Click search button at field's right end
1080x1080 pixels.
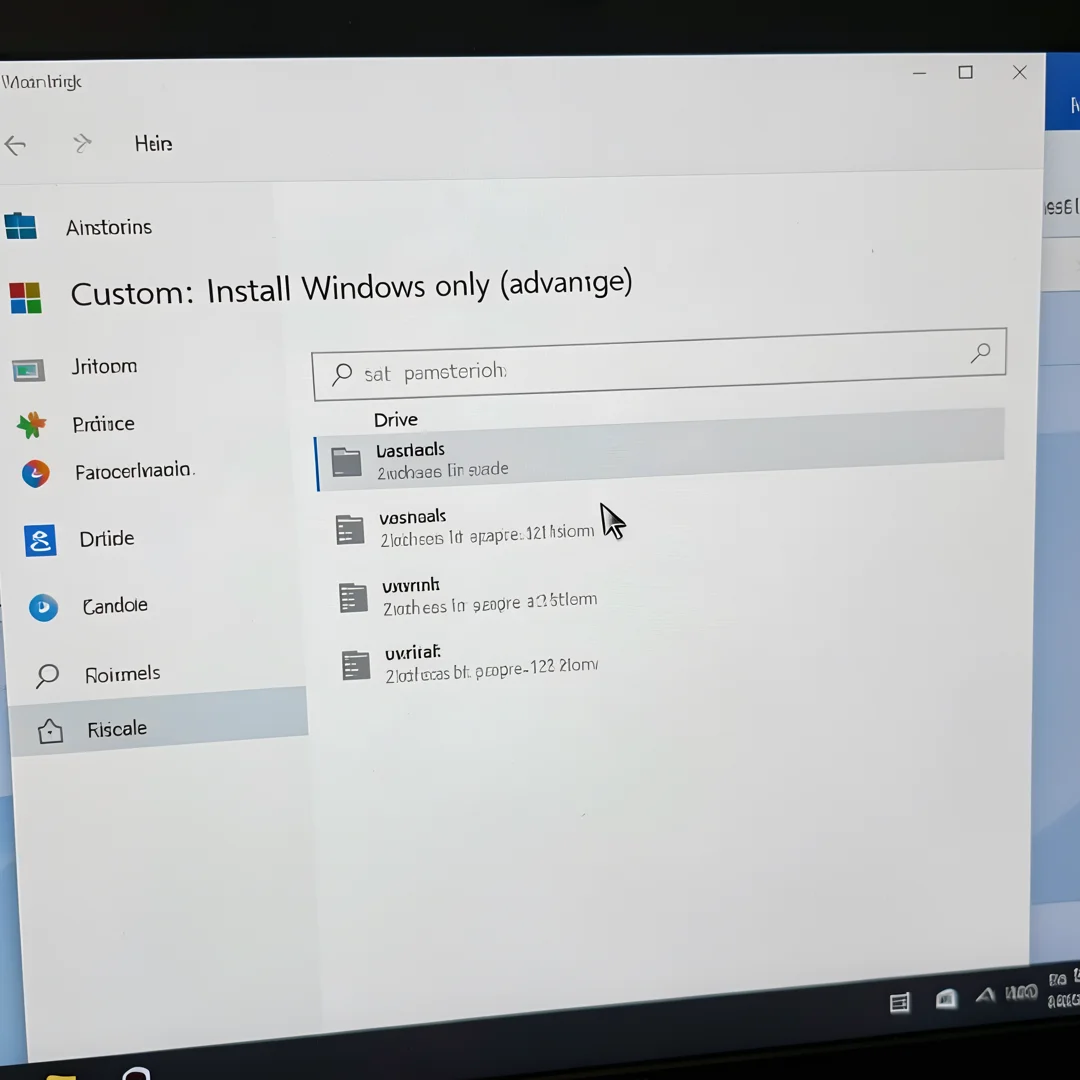(981, 353)
